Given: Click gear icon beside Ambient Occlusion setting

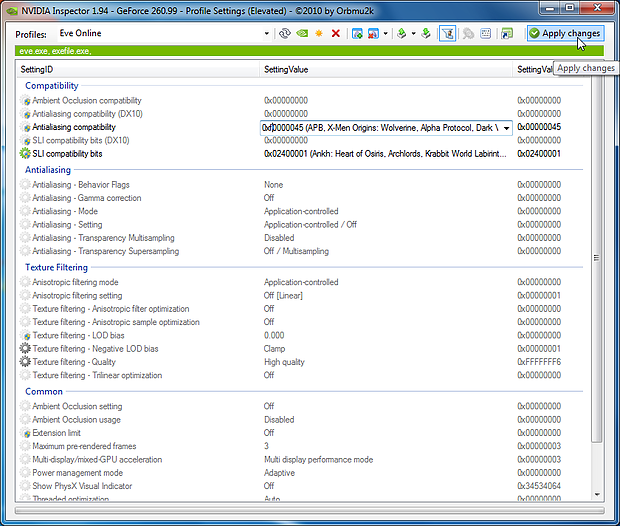Looking at the screenshot, I should (x=25, y=406).
